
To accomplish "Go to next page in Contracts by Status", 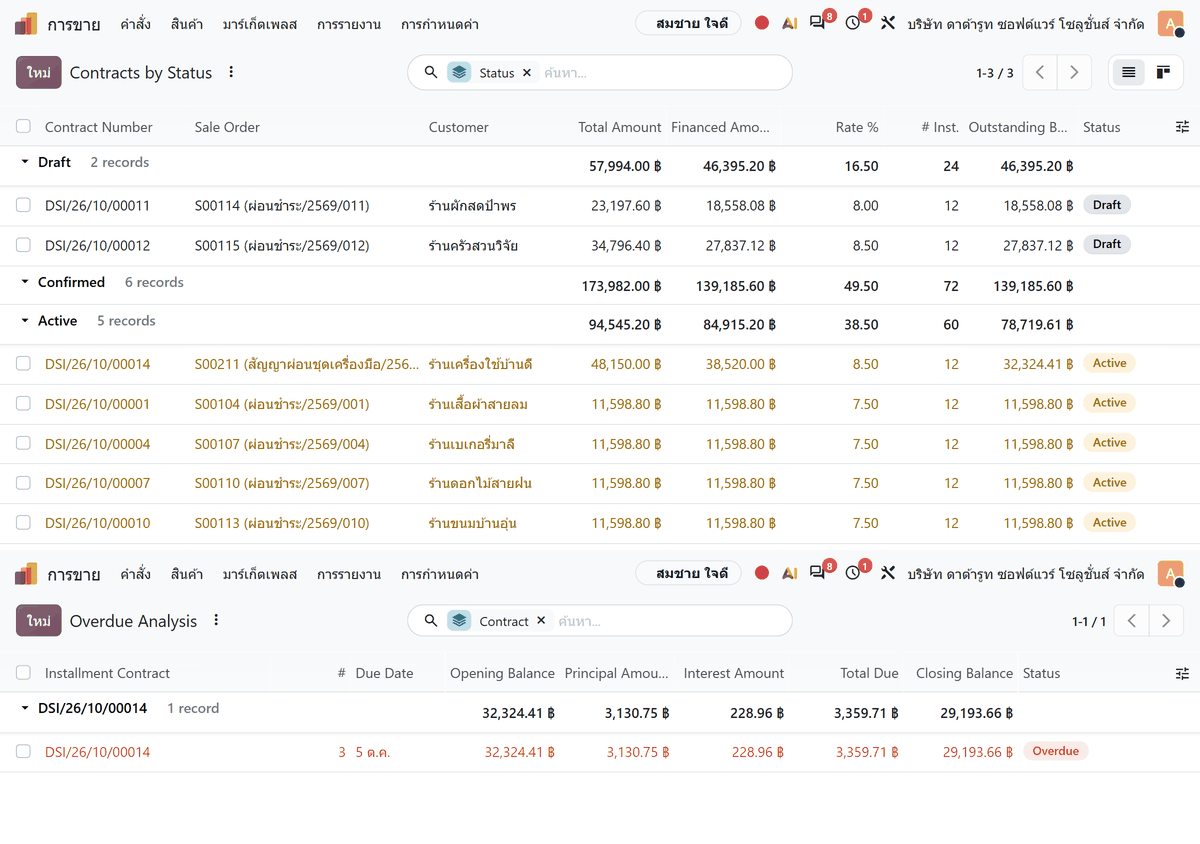I will 1074,72.
